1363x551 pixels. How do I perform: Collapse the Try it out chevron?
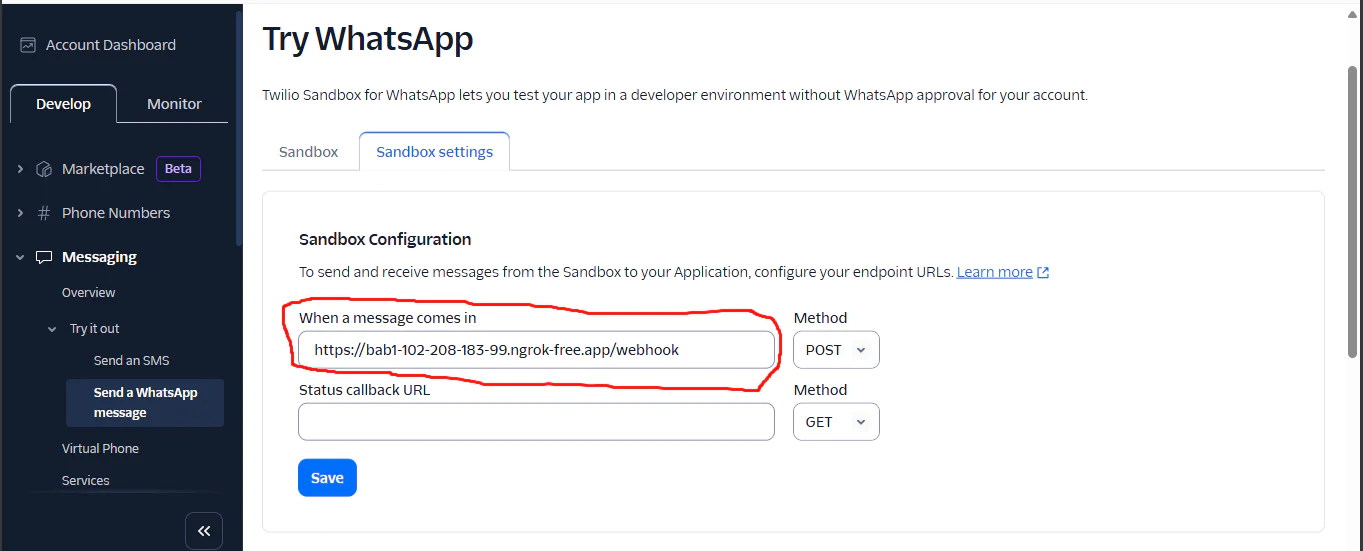[52, 329]
